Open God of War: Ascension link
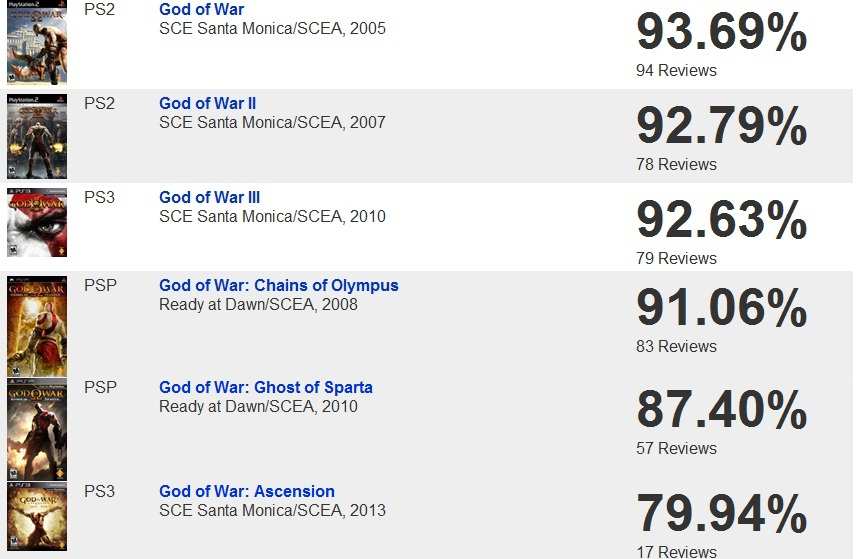 pos(247,491)
